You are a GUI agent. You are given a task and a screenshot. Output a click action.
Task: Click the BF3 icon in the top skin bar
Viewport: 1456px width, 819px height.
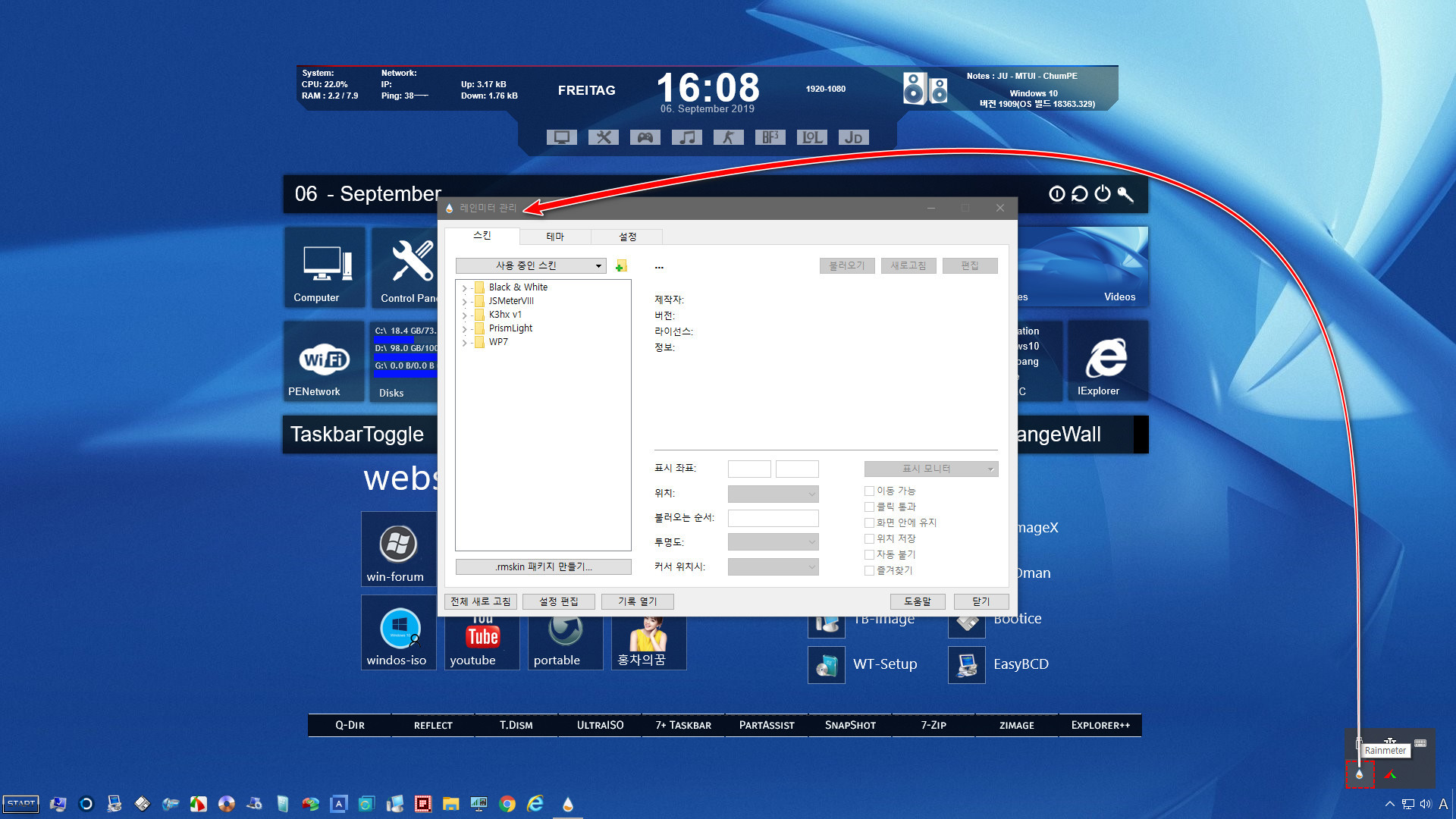tap(770, 137)
